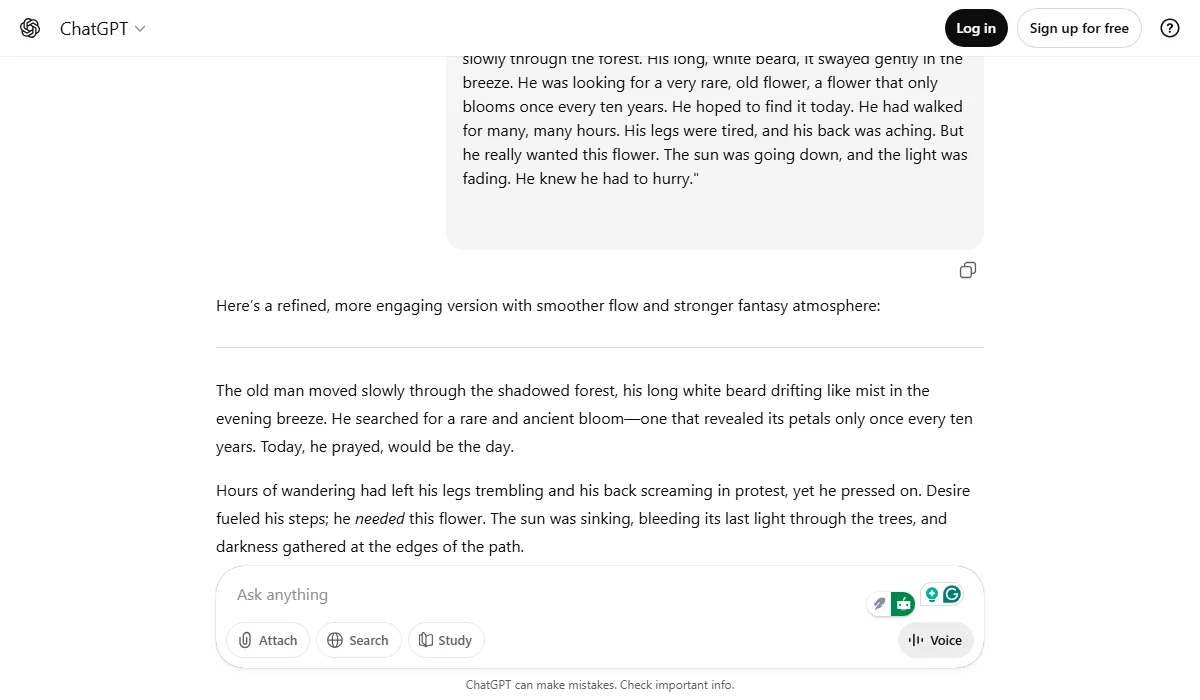Image resolution: width=1200 pixels, height=700 pixels.
Task: Copy the message using the copy icon
Action: 967,270
